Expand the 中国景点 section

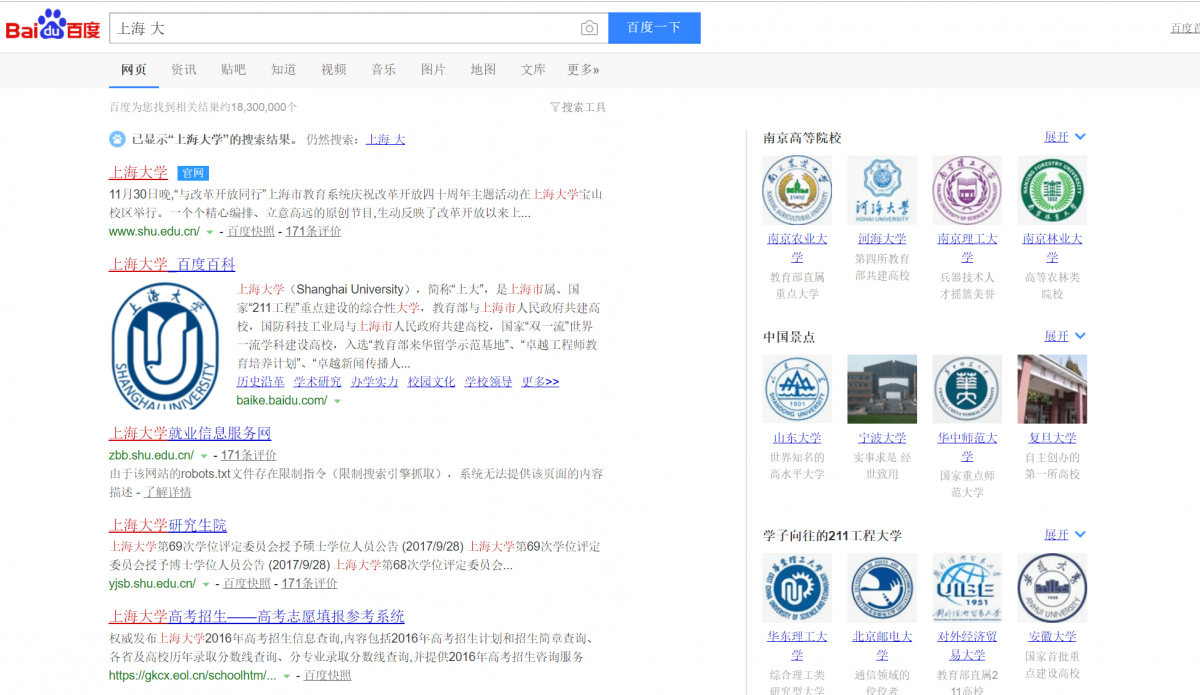[1053, 338]
